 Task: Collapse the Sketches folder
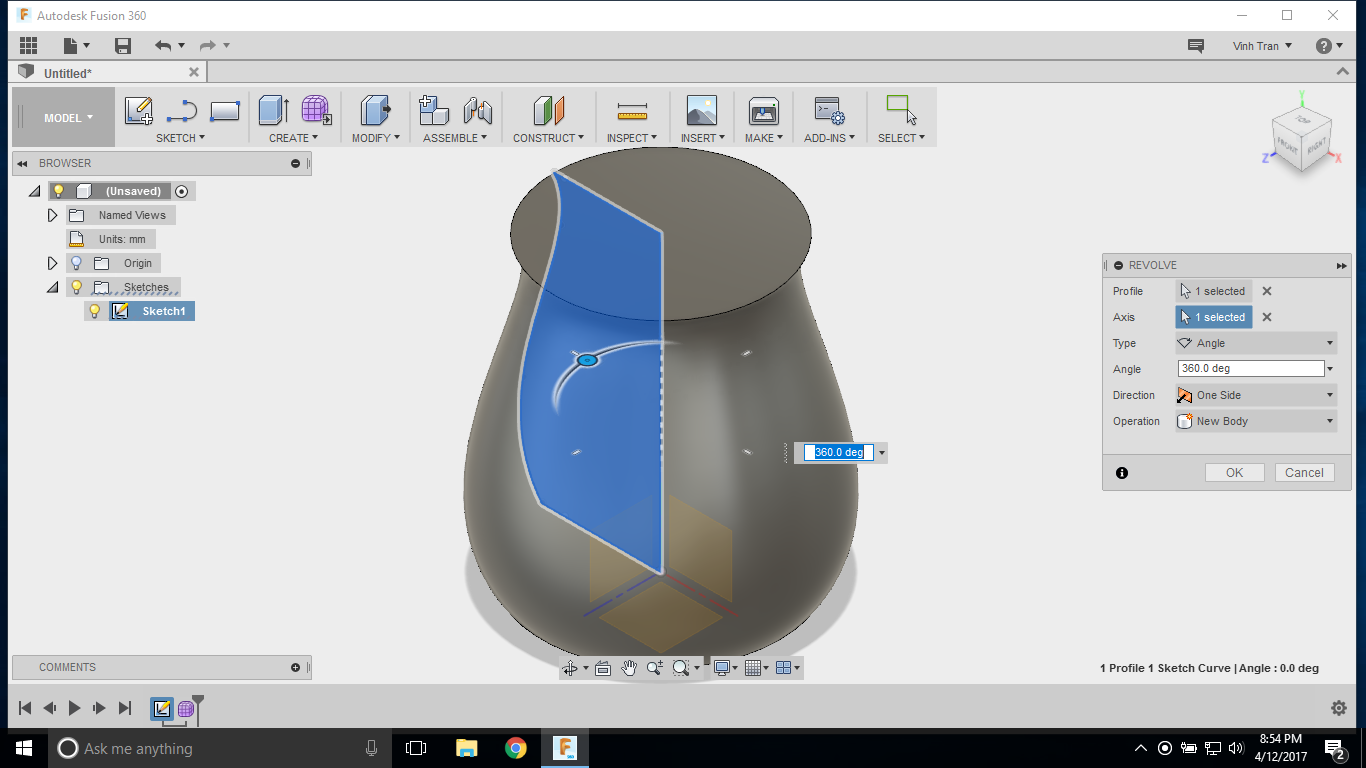53,287
